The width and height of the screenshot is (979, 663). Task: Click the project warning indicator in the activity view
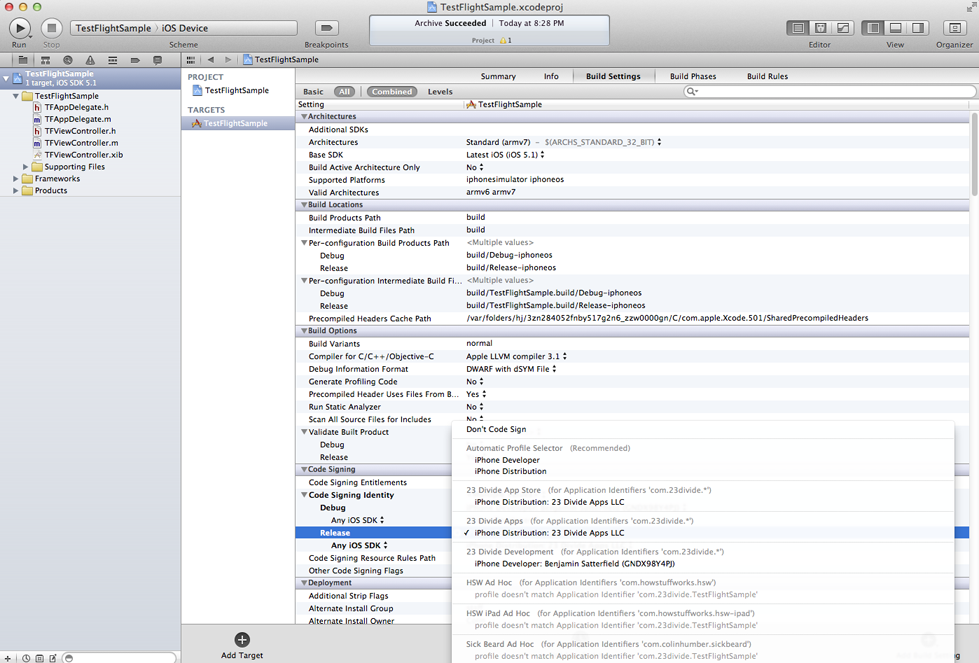click(506, 41)
